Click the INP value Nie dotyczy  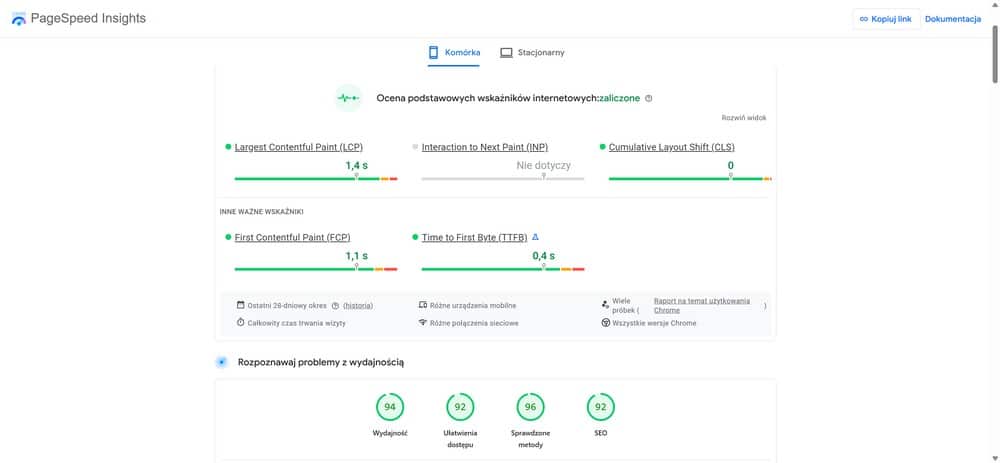pos(543,165)
